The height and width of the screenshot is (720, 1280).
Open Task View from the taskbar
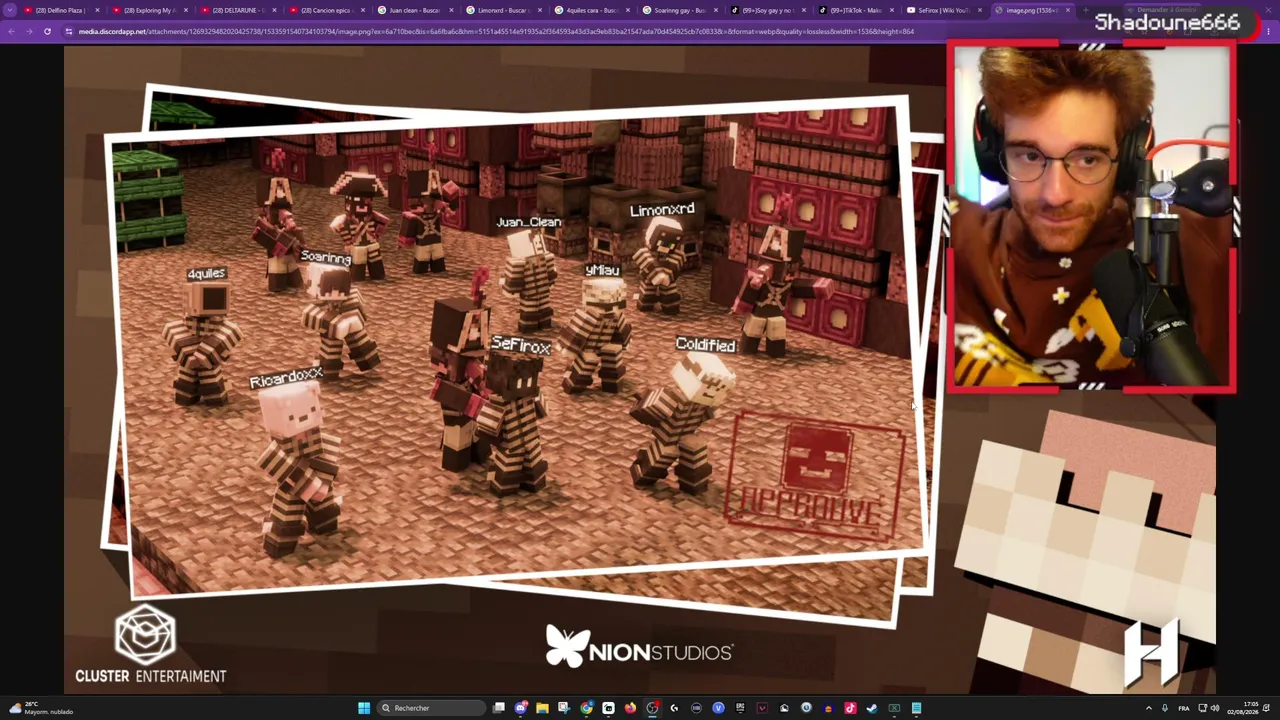[499, 708]
